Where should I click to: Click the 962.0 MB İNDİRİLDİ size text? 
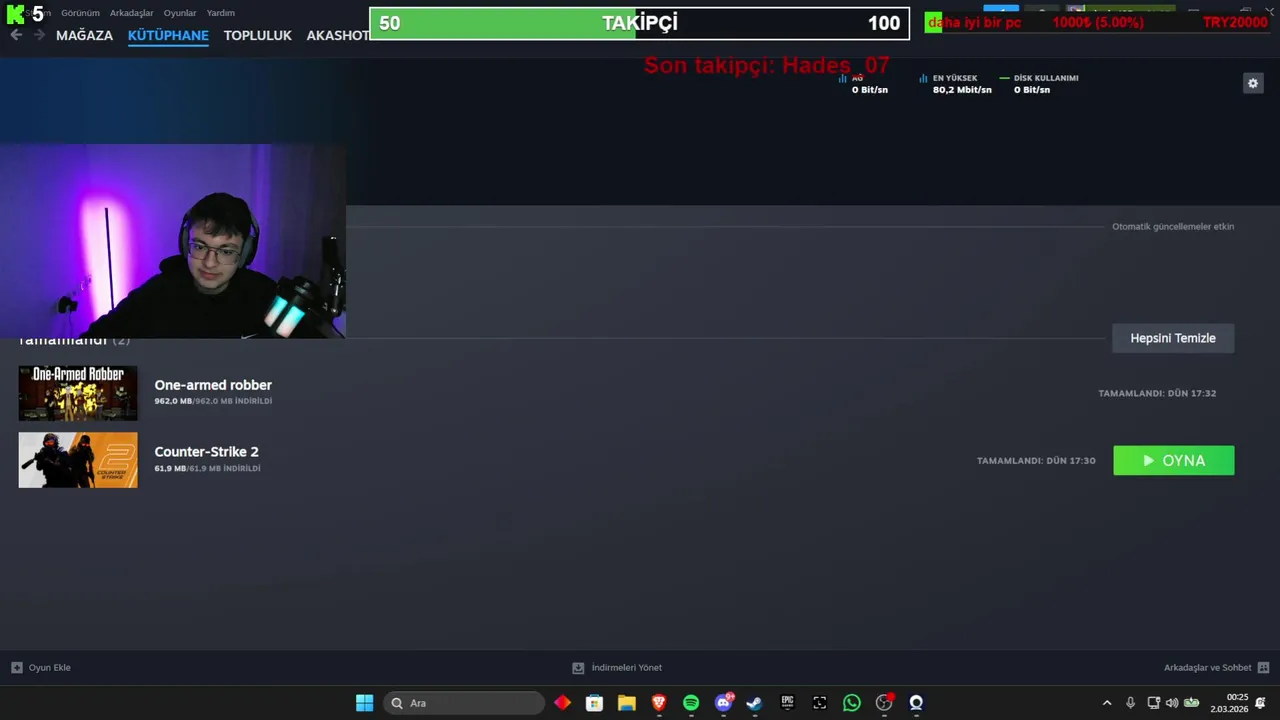pyautogui.click(x=213, y=401)
